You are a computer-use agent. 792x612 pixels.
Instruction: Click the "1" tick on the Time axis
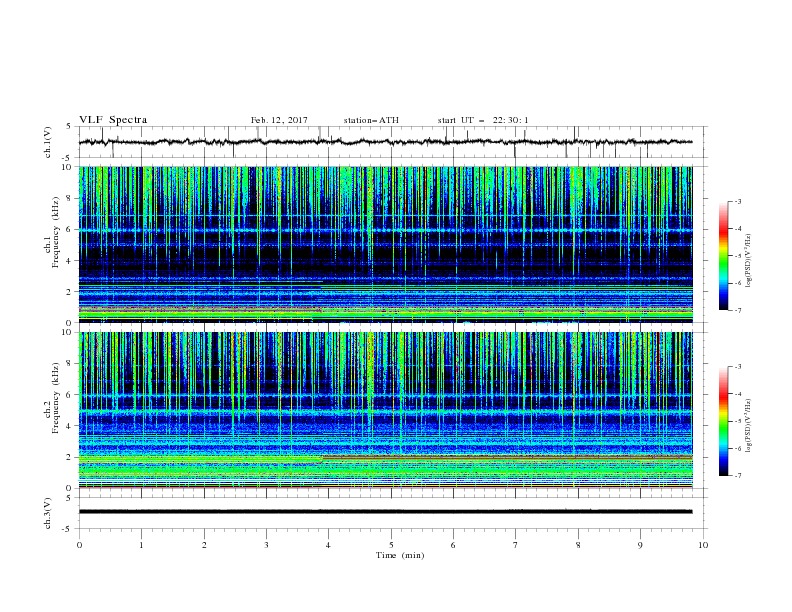(x=141, y=545)
